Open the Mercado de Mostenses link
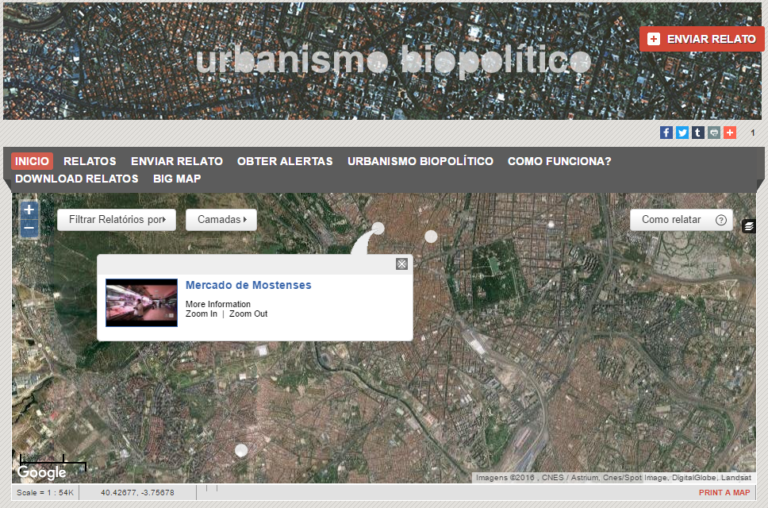This screenshot has height=508, width=768. click(248, 285)
